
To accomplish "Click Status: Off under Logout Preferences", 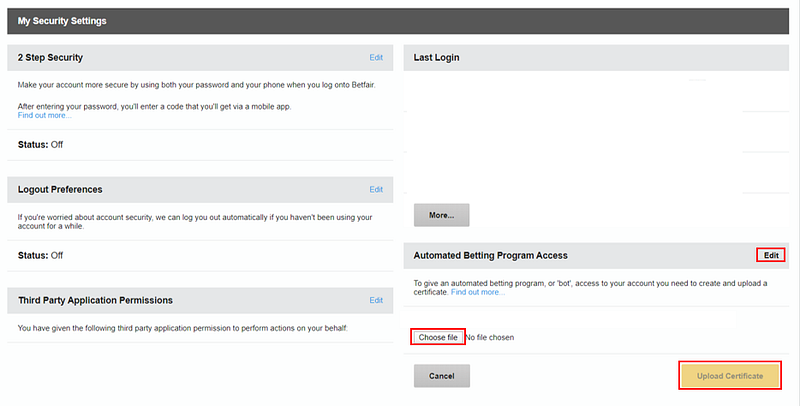I will [40, 256].
